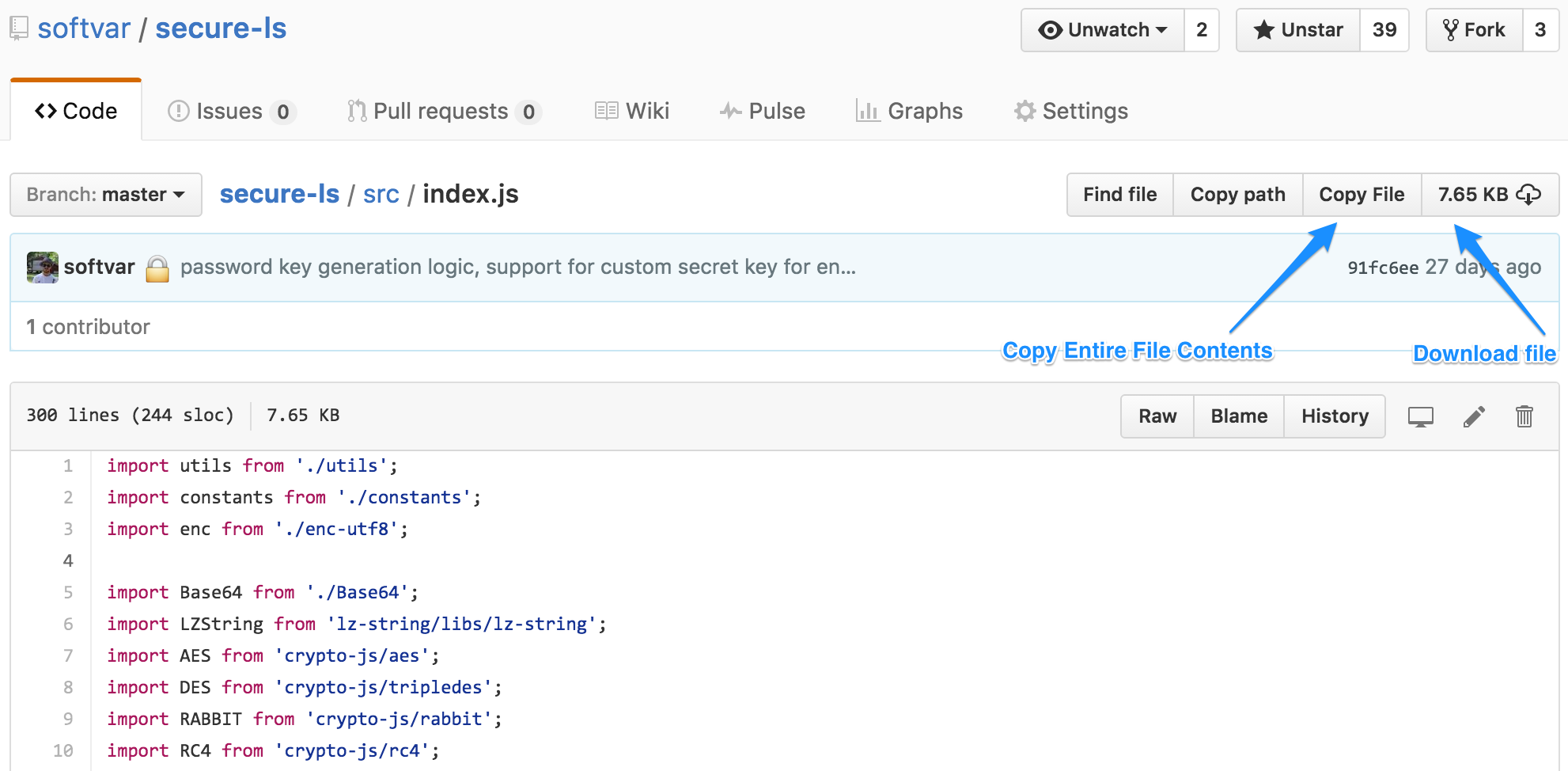Toggle Unstar on the repository
Image resolution: width=1568 pixels, height=771 pixels.
pyautogui.click(x=1298, y=30)
